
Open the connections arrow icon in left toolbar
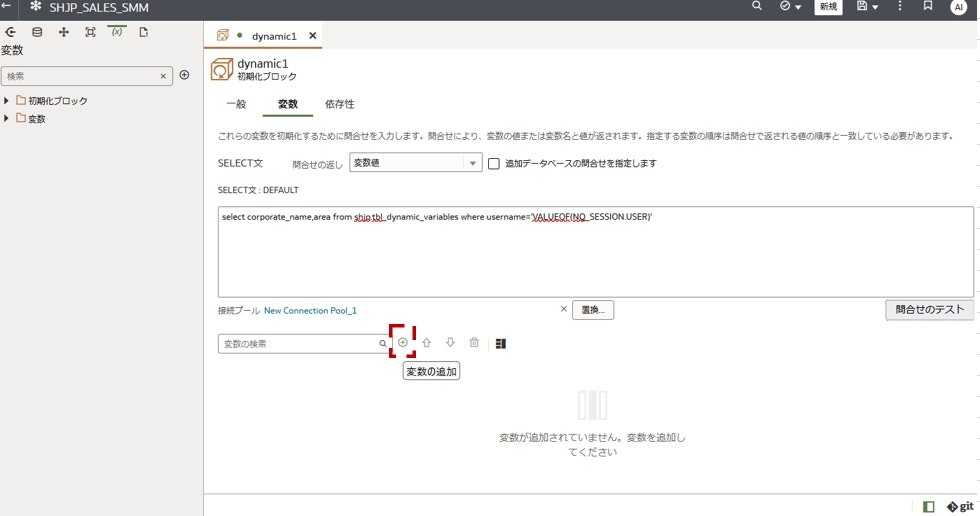pyautogui.click(x=11, y=32)
